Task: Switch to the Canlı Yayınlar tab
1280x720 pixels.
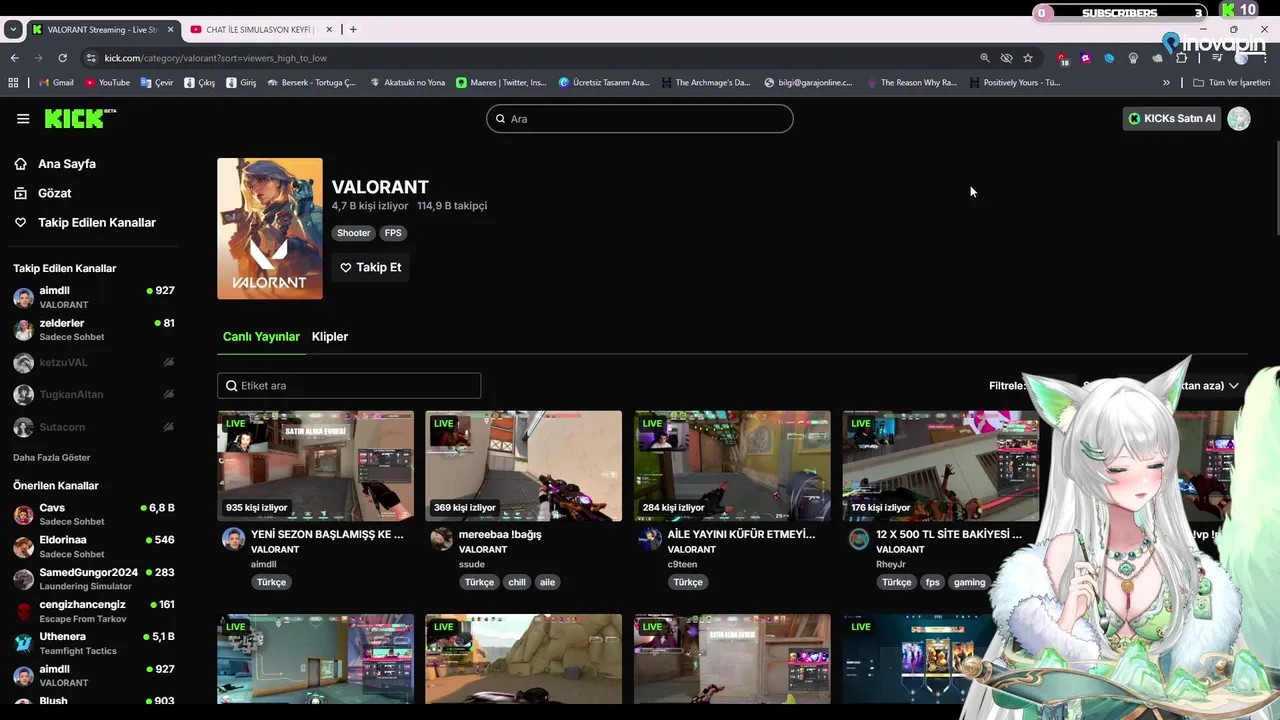Action: point(261,337)
